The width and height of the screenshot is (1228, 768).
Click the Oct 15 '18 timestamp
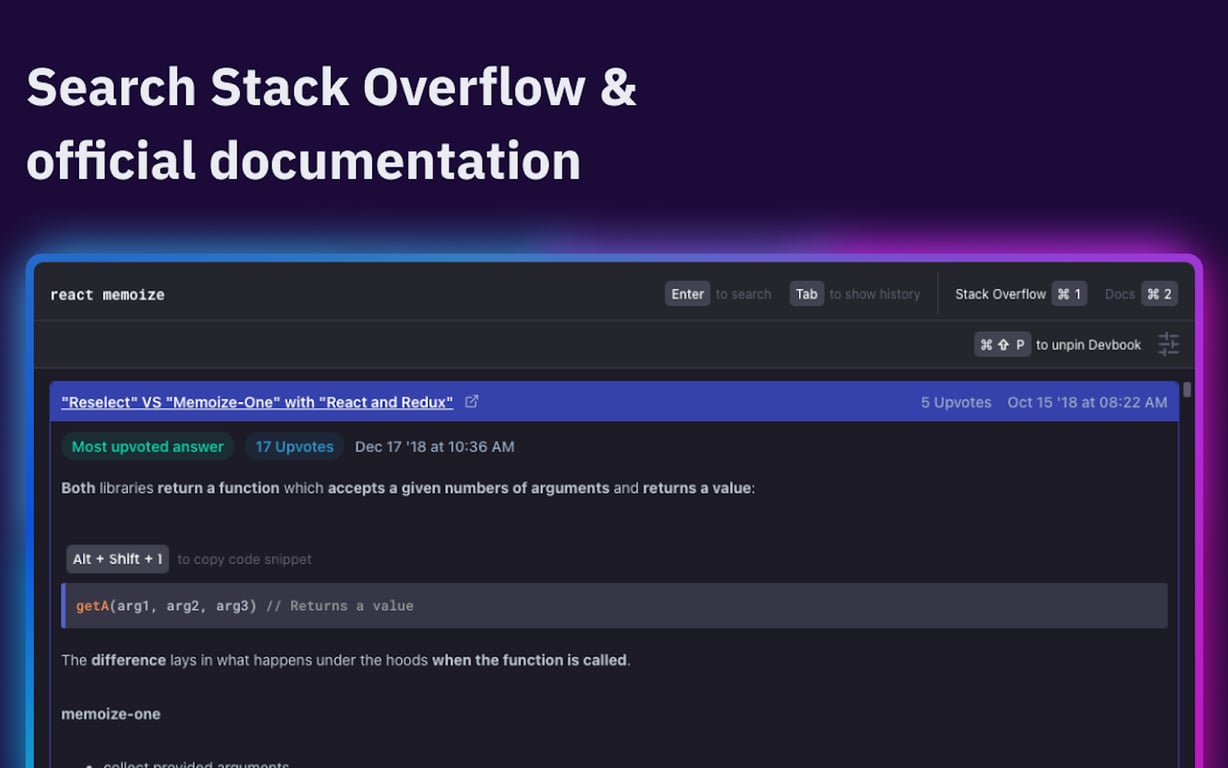(1087, 402)
